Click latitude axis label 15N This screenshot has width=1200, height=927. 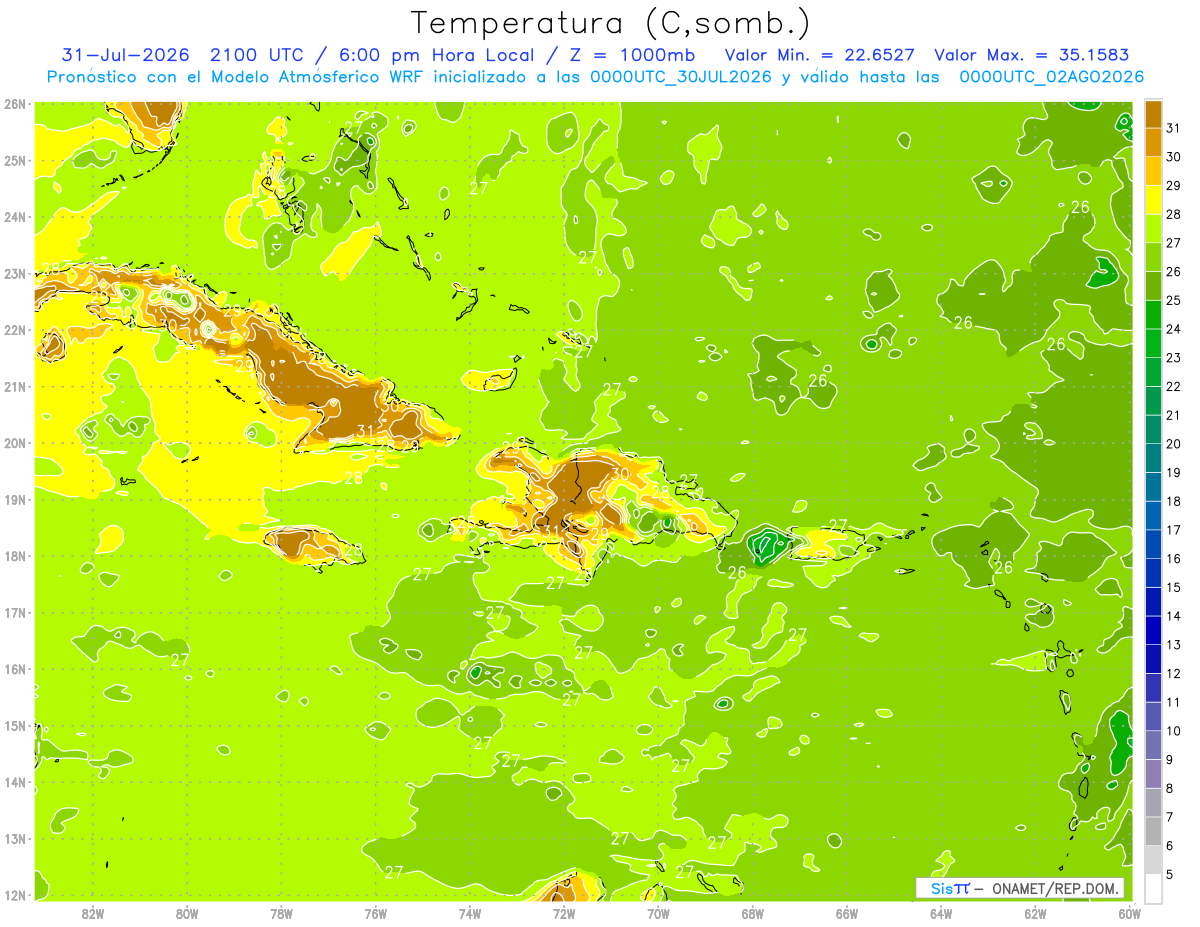click(14, 725)
